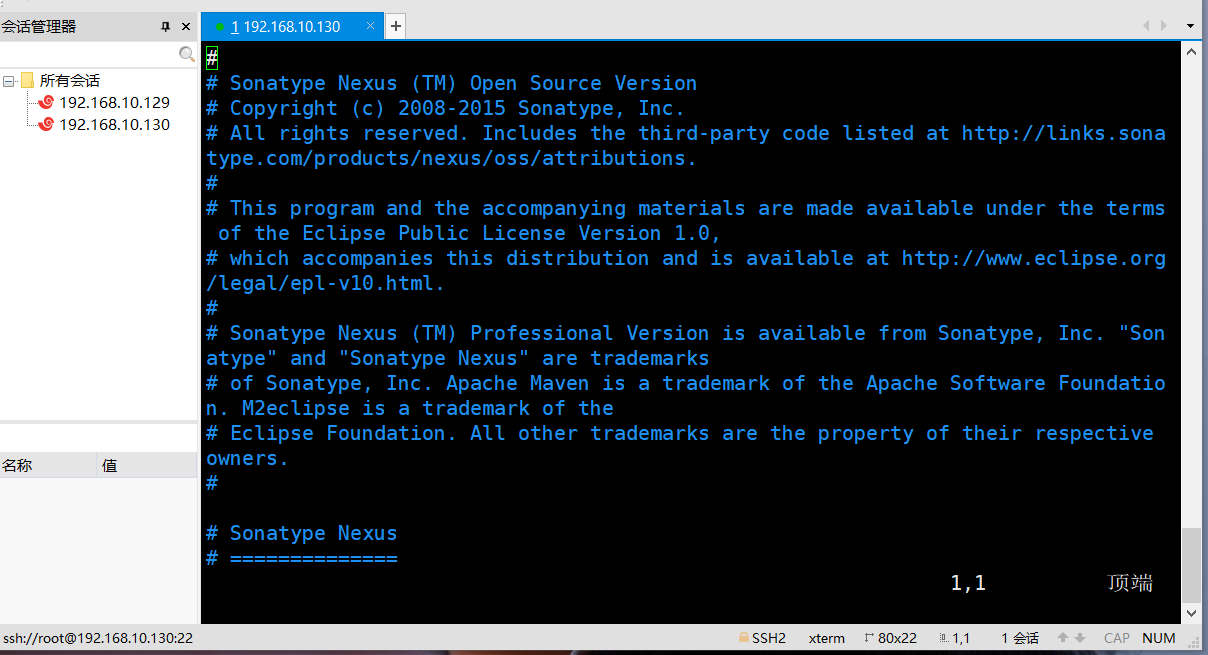Click the status bar up arrow
The width and height of the screenshot is (1208, 655).
1063,638
